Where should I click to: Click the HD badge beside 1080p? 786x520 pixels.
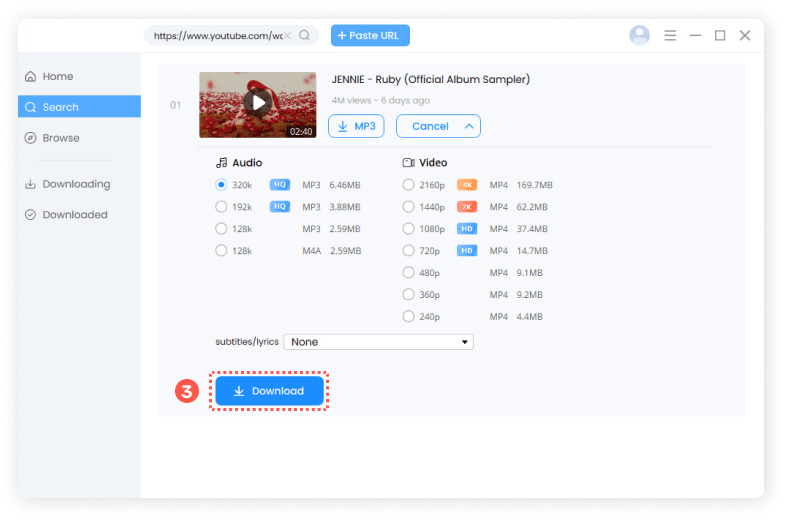tap(467, 229)
